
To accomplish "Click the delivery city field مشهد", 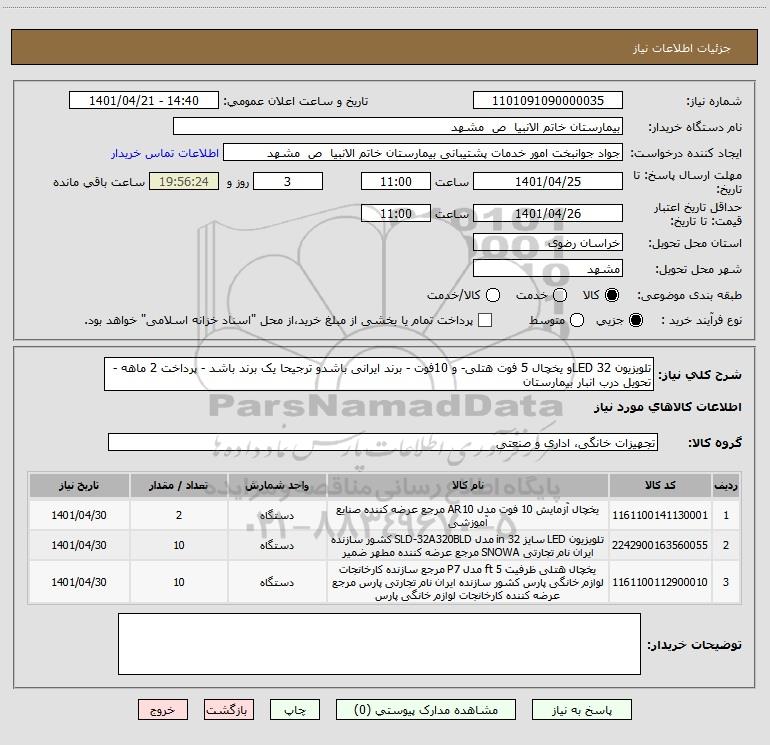I will click(x=548, y=268).
